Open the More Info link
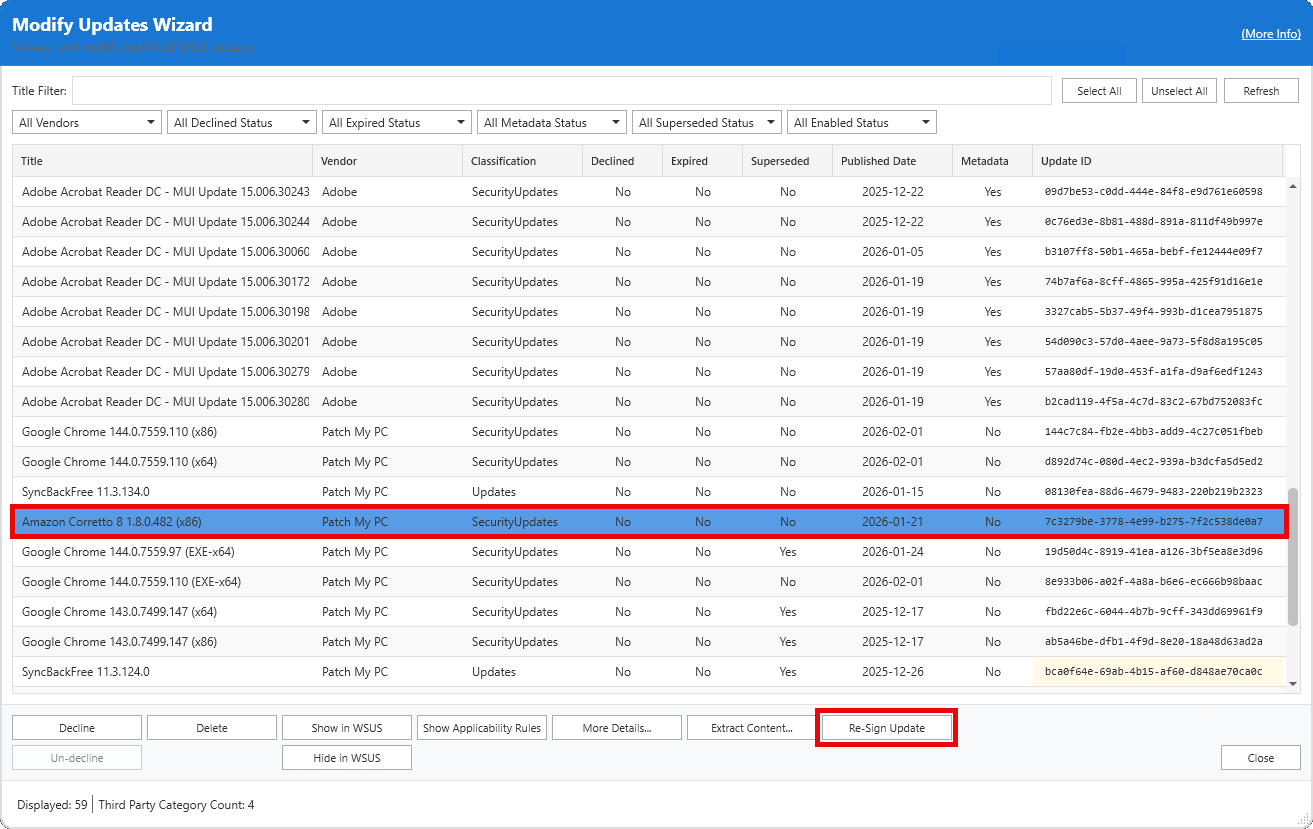The image size is (1313, 829). tap(1270, 34)
